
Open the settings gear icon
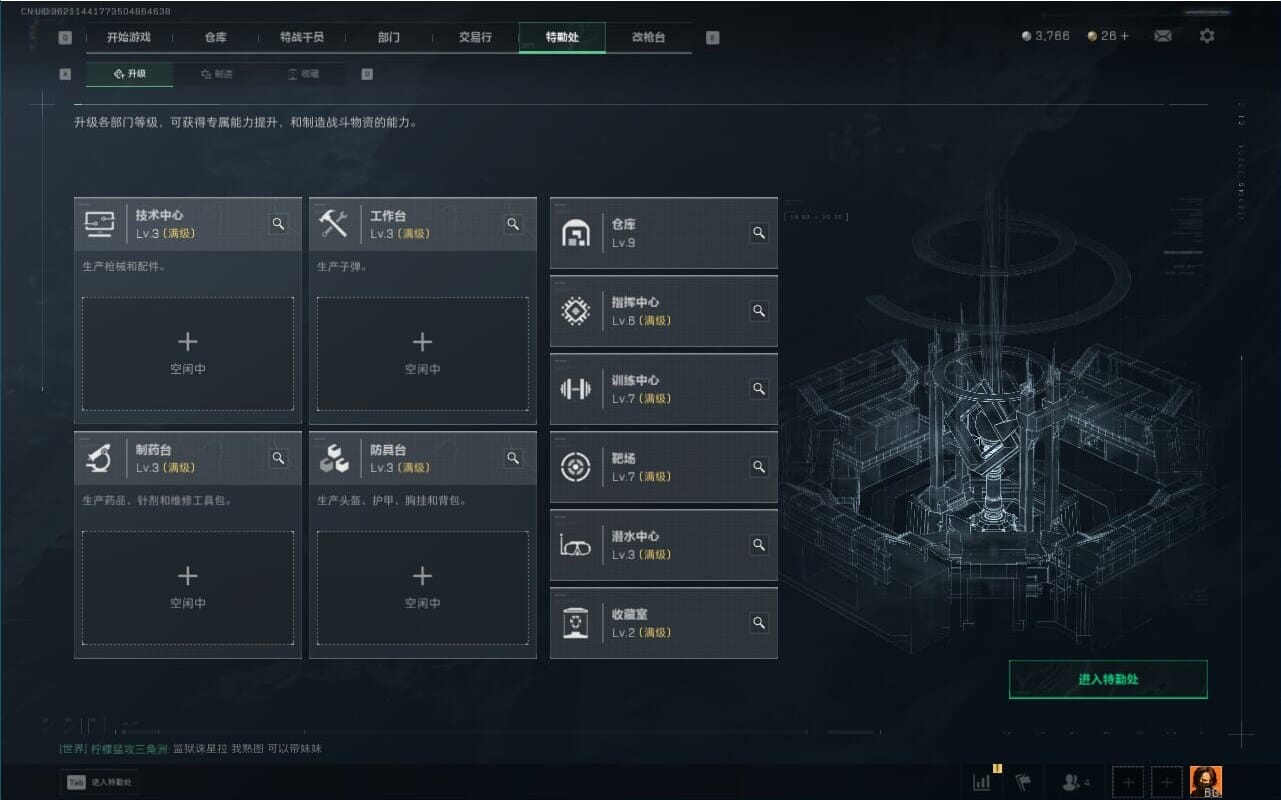click(1207, 36)
